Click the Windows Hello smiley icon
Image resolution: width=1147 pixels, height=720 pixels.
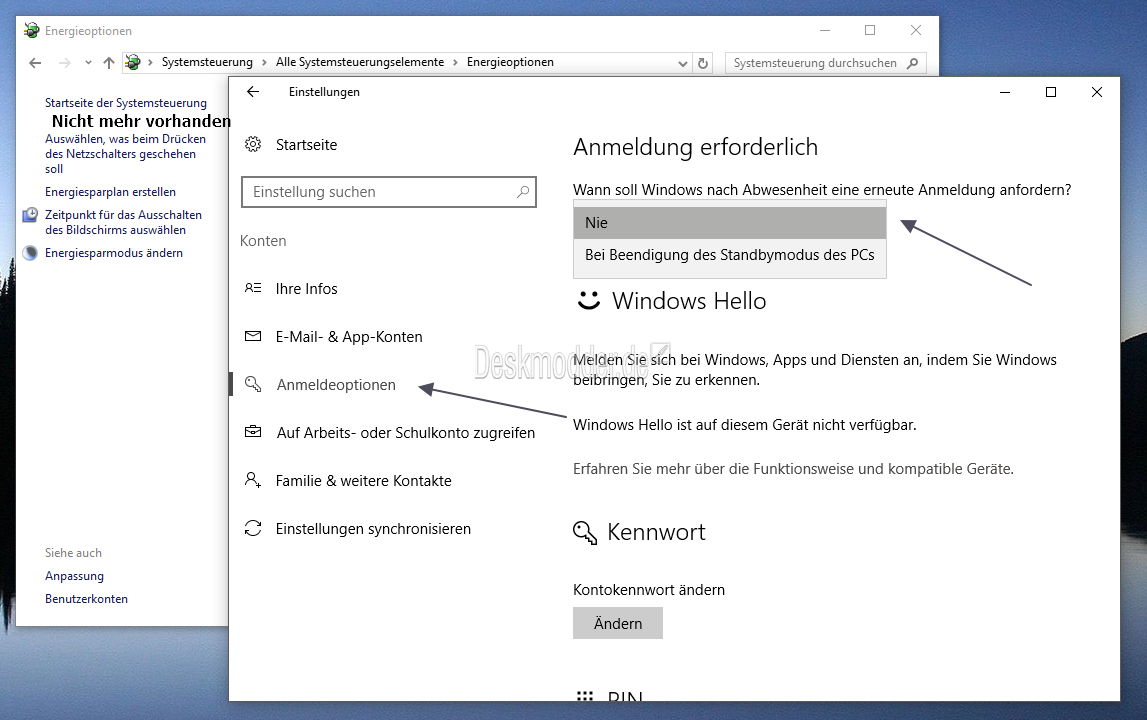click(x=589, y=300)
